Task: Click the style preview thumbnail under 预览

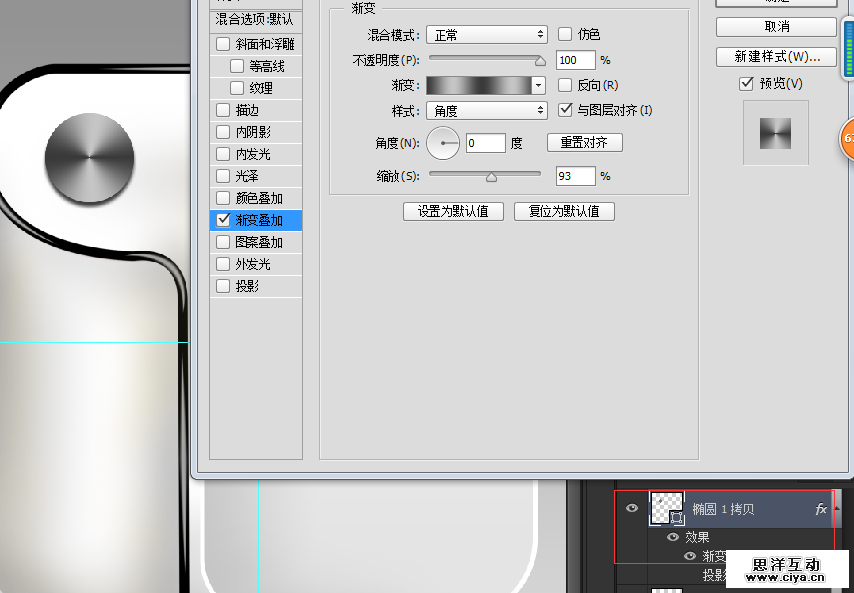Action: 775,133
